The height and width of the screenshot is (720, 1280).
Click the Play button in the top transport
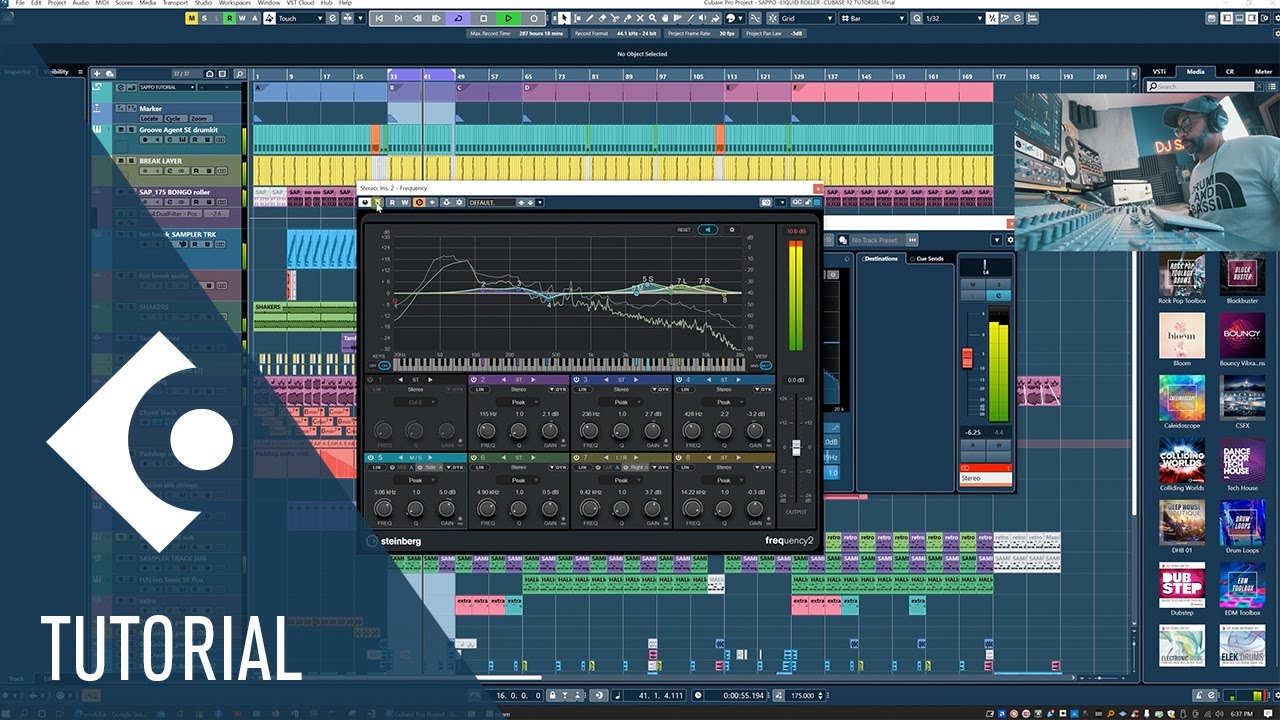click(509, 18)
